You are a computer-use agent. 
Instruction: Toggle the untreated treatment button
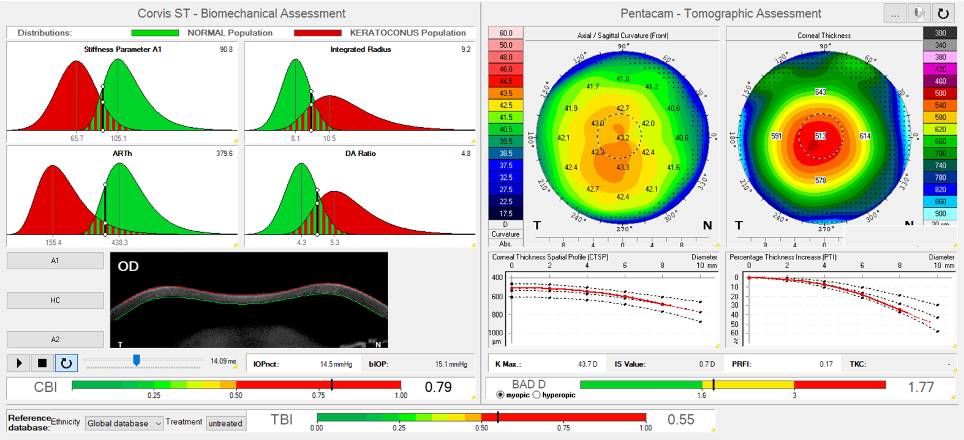(224, 424)
